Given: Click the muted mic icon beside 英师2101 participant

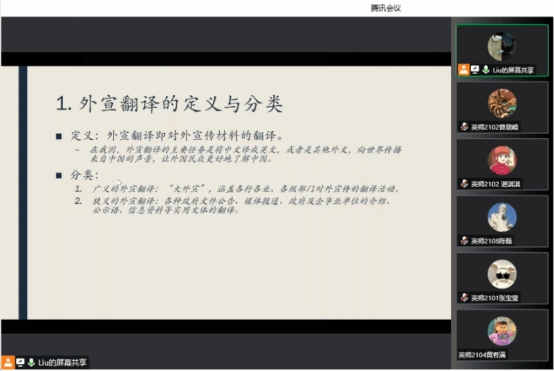Looking at the screenshot, I should coord(465,298).
